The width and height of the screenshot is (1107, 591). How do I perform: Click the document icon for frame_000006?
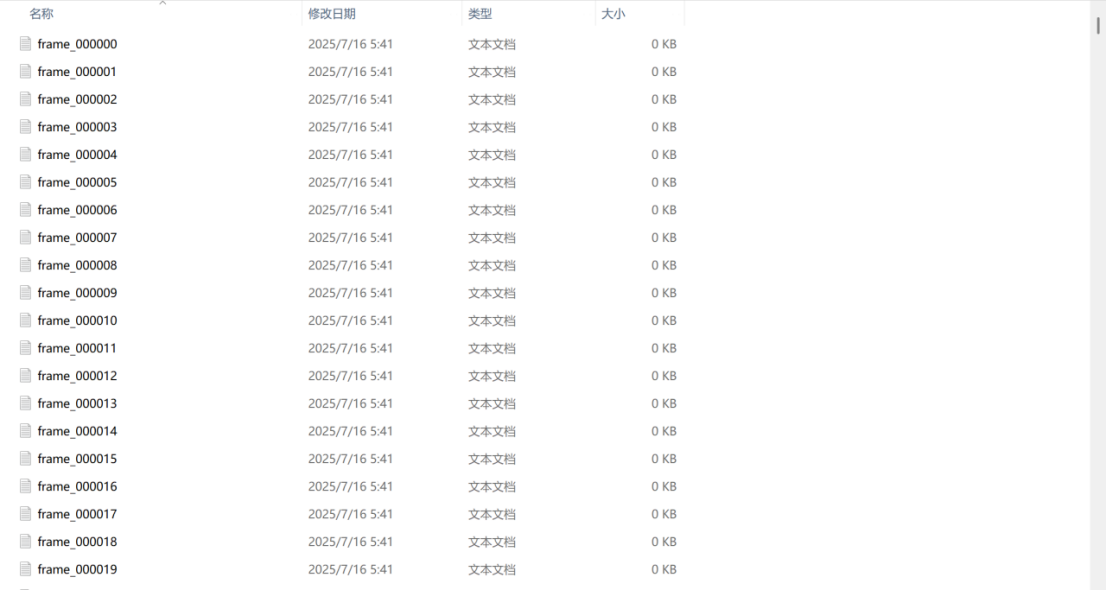(25, 210)
